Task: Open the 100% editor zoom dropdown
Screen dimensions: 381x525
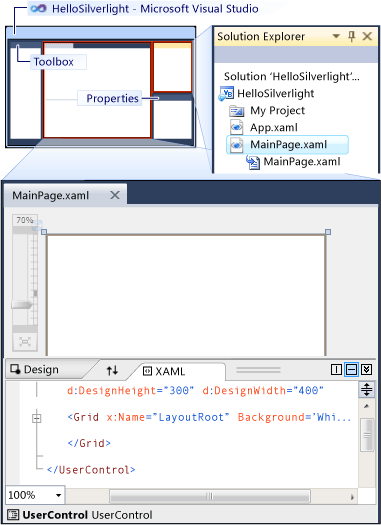Action: [x=59, y=495]
